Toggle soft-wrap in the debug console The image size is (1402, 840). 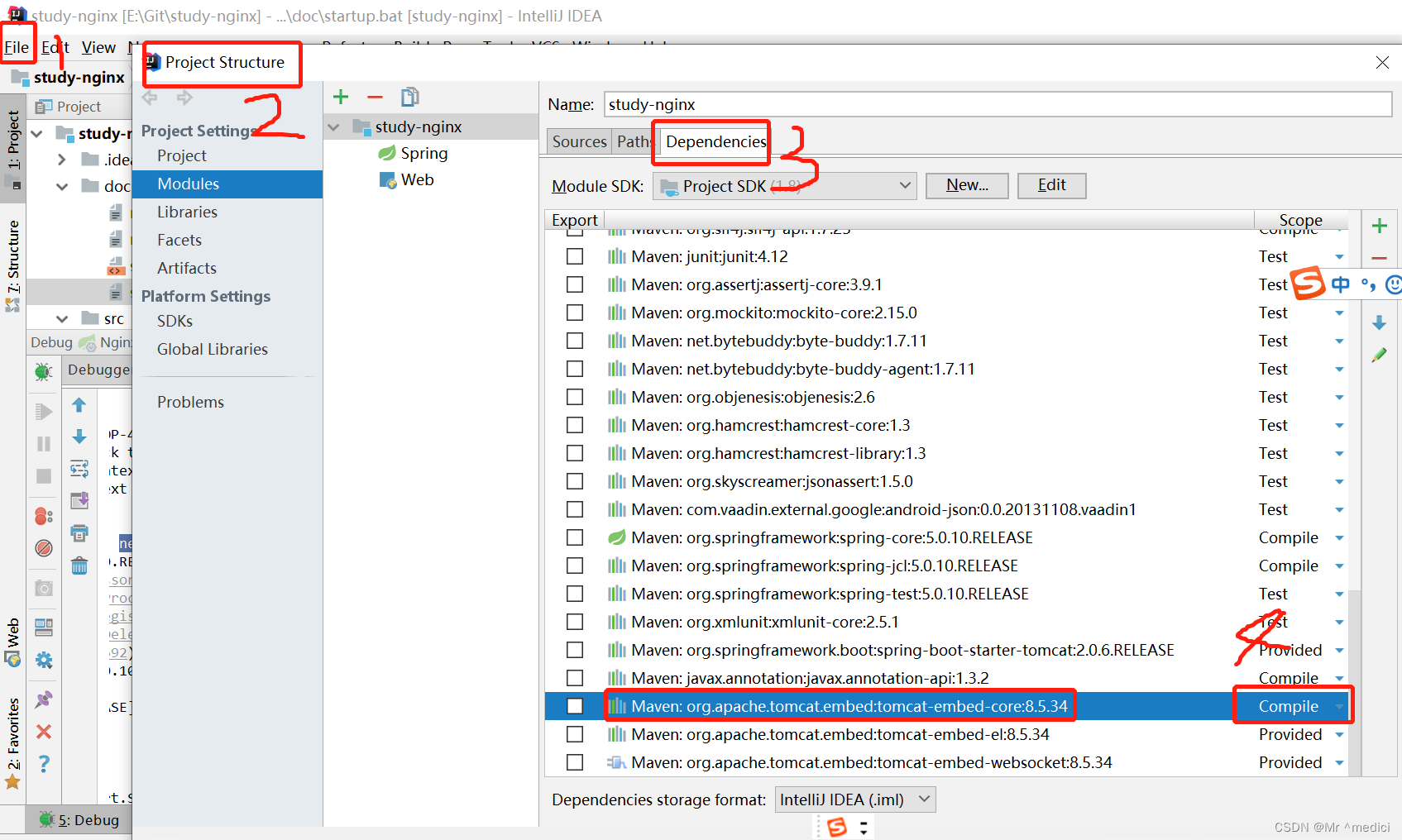(x=79, y=469)
